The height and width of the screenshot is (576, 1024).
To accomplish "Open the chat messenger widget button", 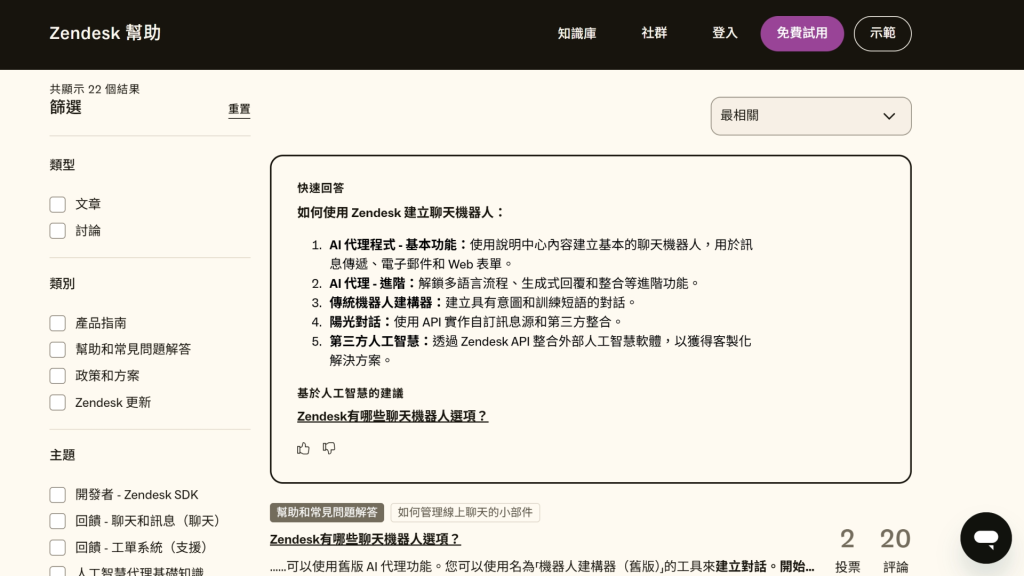I will pyautogui.click(x=985, y=538).
